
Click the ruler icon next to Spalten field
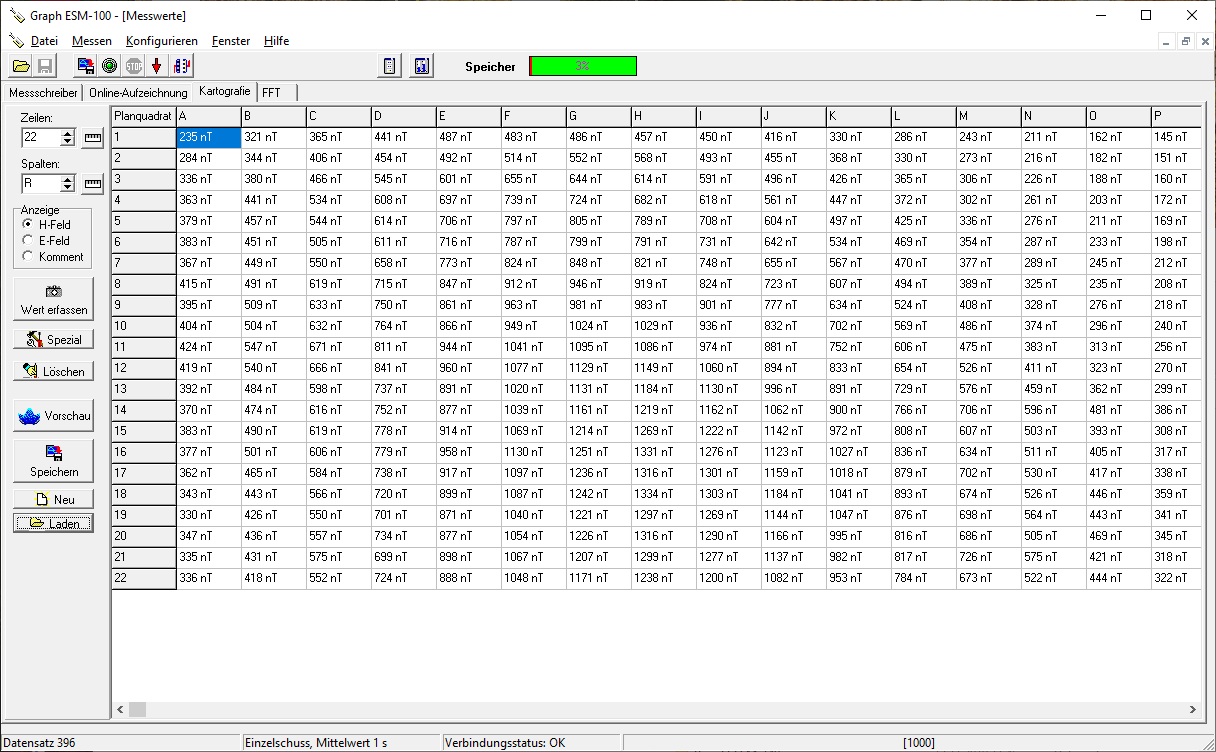click(x=93, y=184)
